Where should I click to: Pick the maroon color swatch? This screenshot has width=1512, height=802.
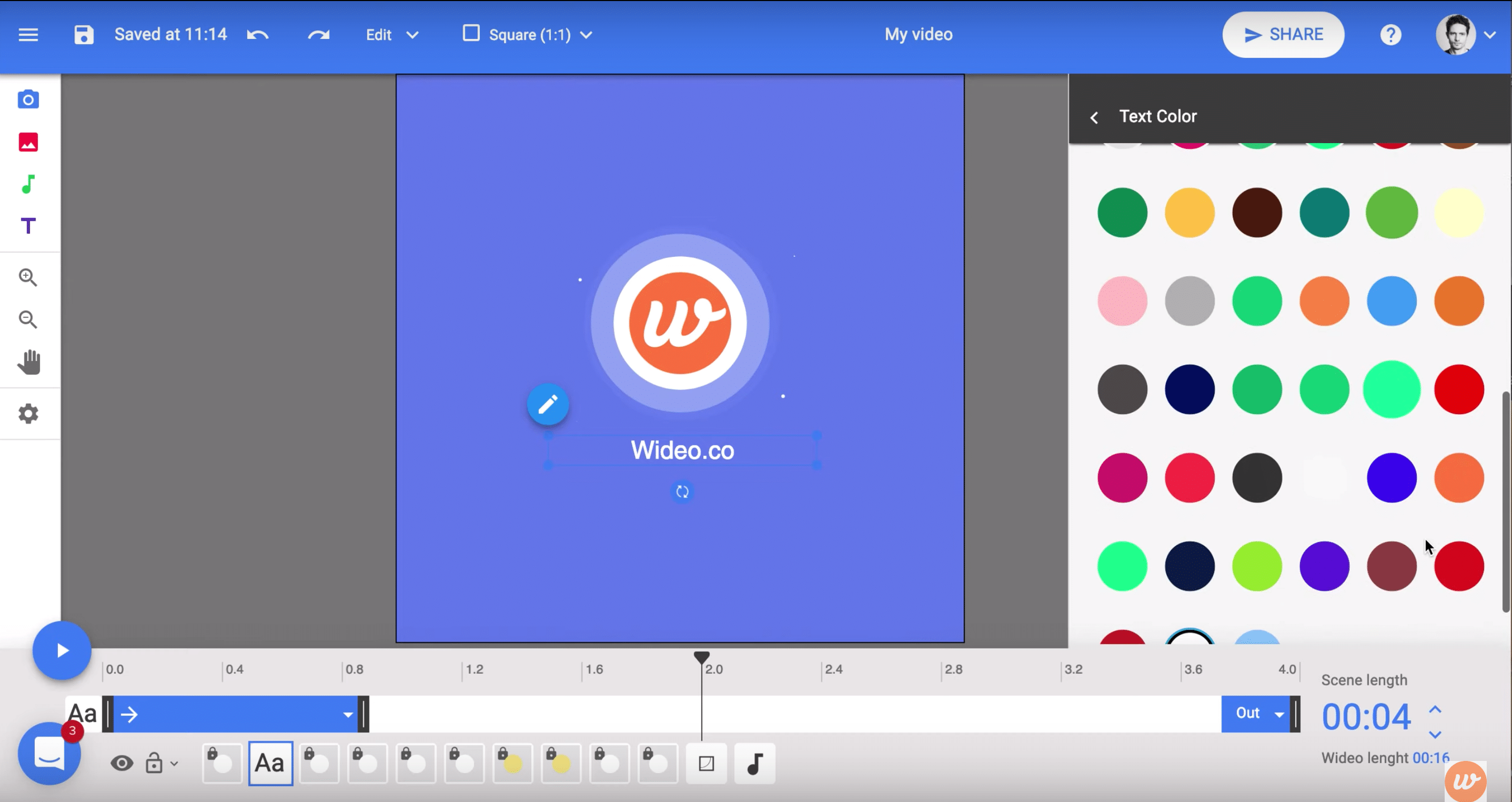pyautogui.click(x=1392, y=567)
